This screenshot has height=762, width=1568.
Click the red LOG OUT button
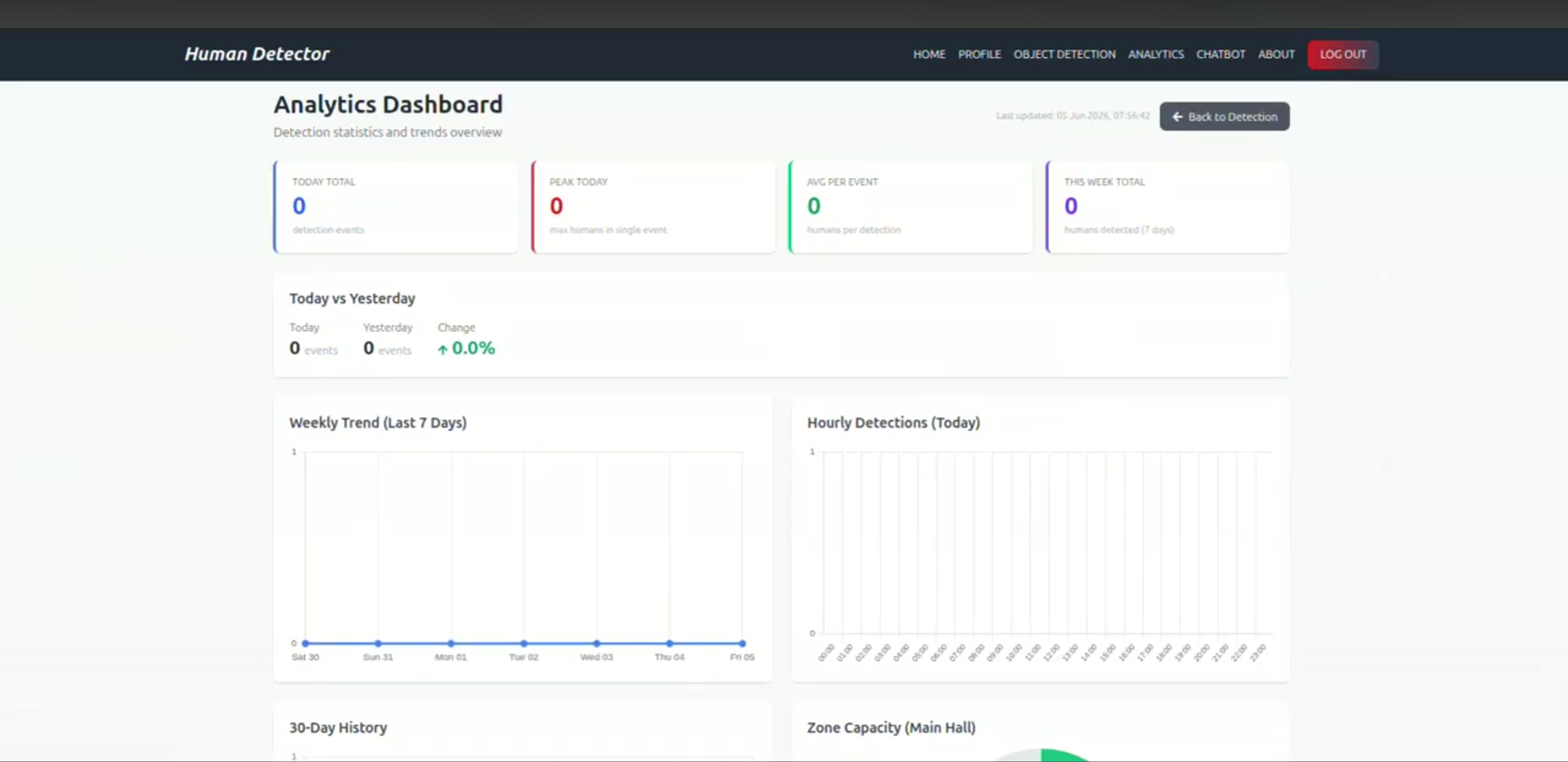(x=1343, y=54)
